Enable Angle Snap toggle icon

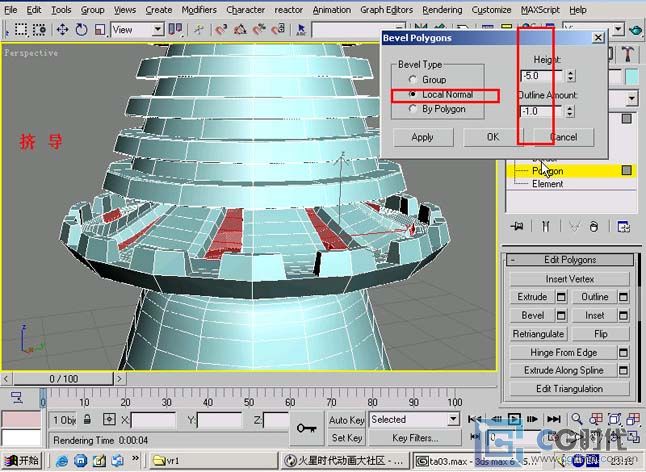[240, 29]
